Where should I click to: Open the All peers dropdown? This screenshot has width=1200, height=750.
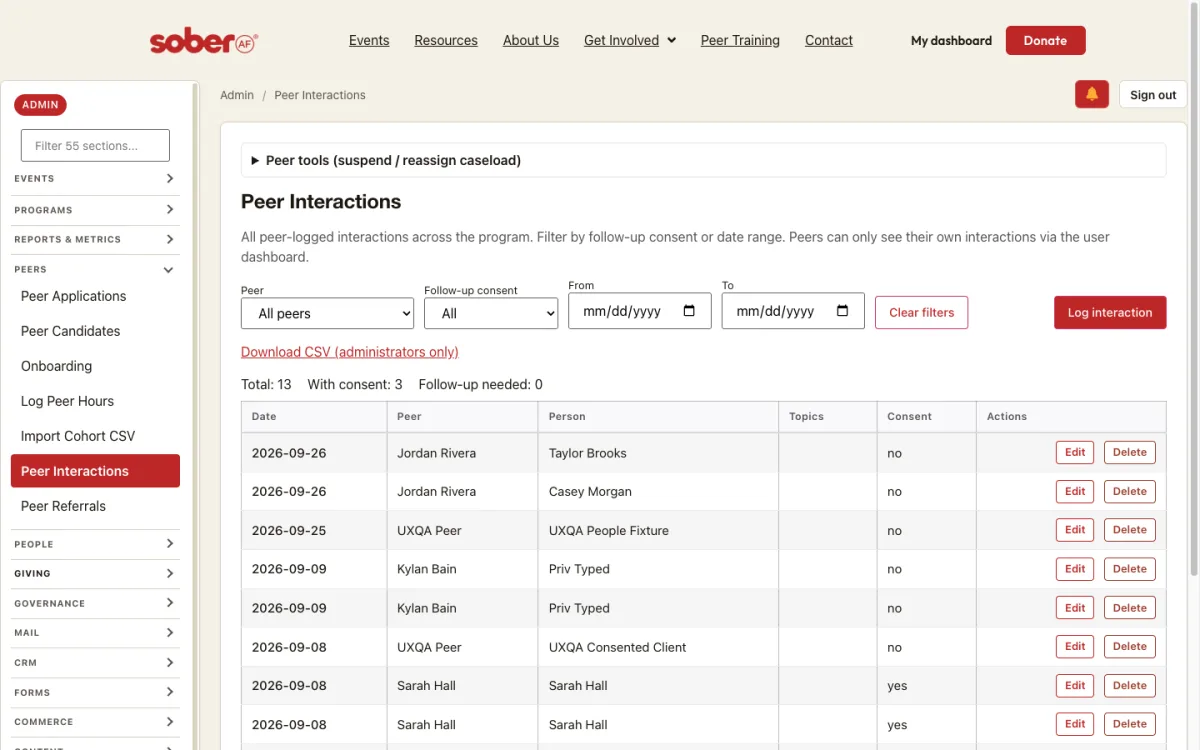pyautogui.click(x=327, y=313)
